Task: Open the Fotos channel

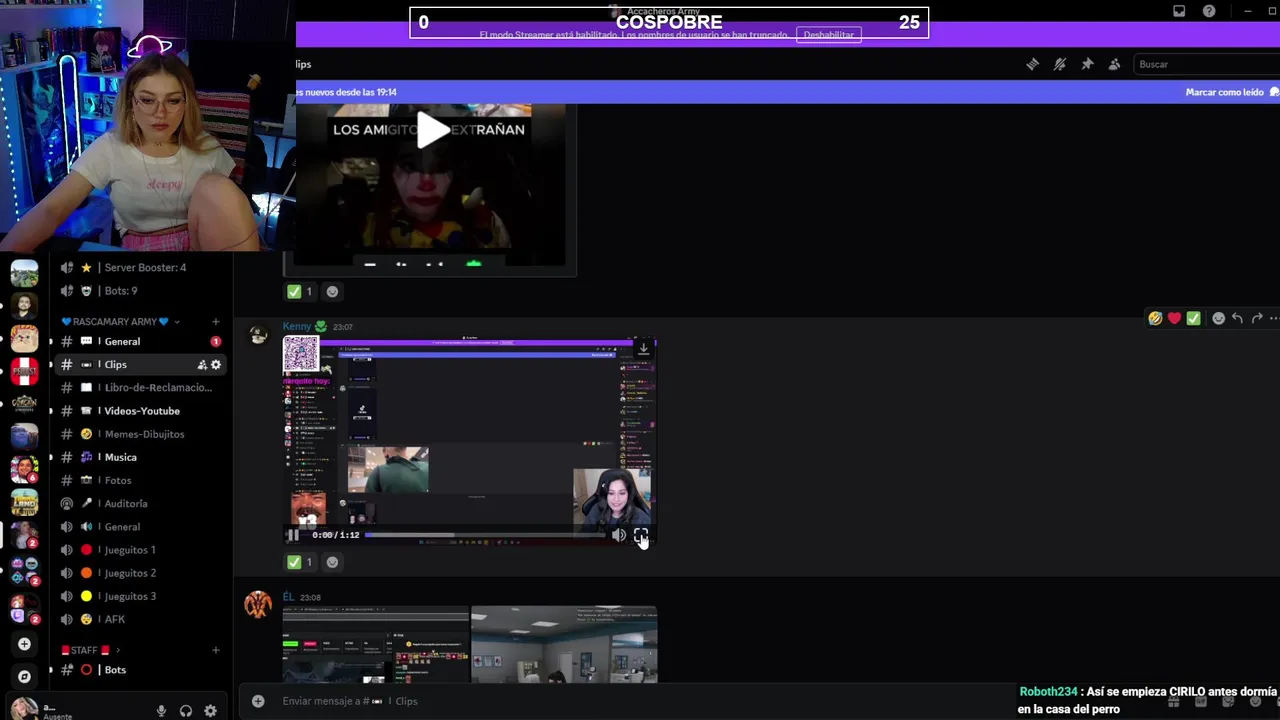Action: coord(140,480)
